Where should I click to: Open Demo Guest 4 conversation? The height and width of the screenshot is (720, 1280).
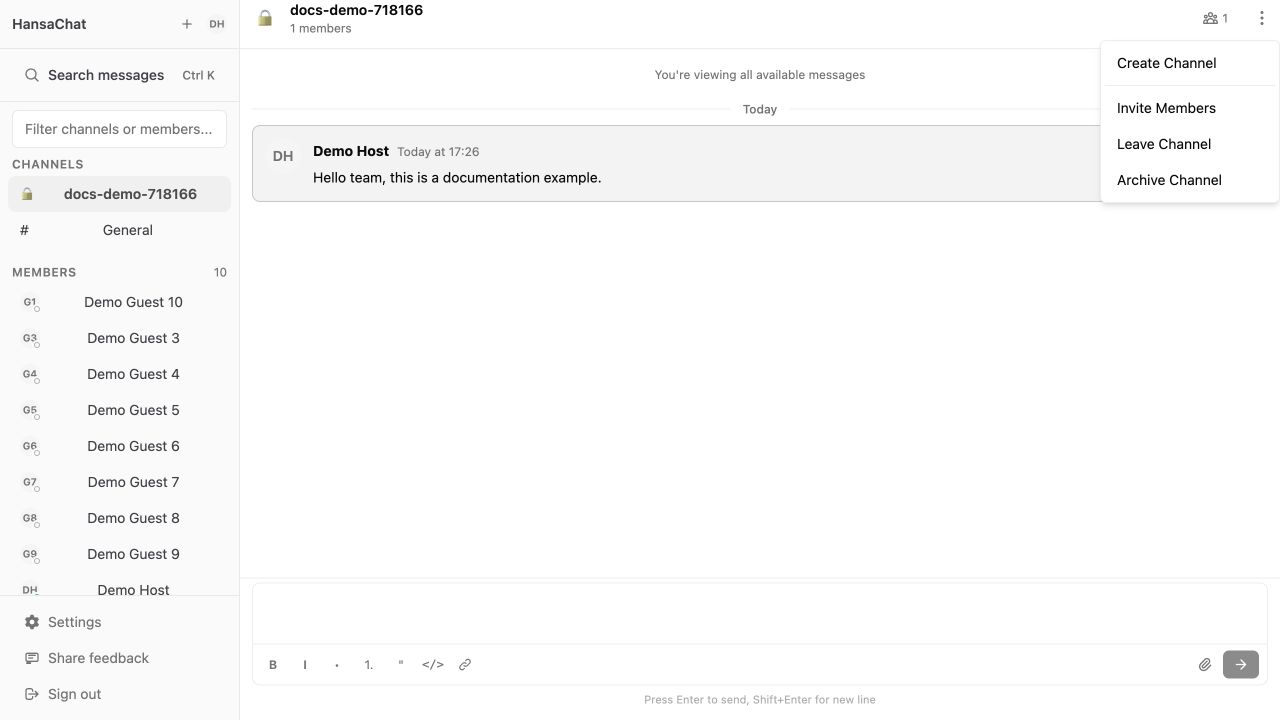[x=119, y=374]
